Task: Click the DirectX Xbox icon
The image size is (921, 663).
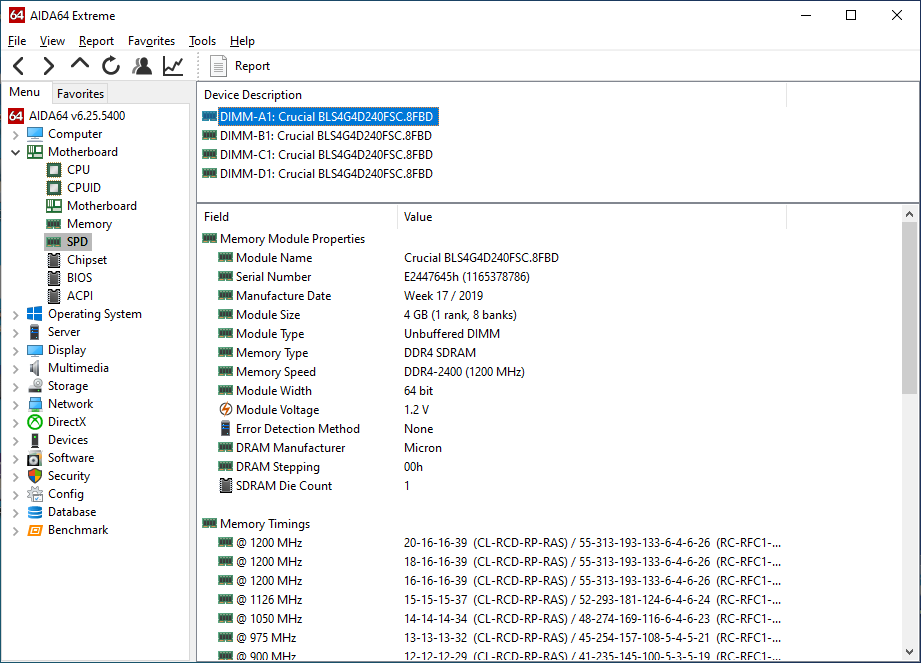Action: coord(35,422)
